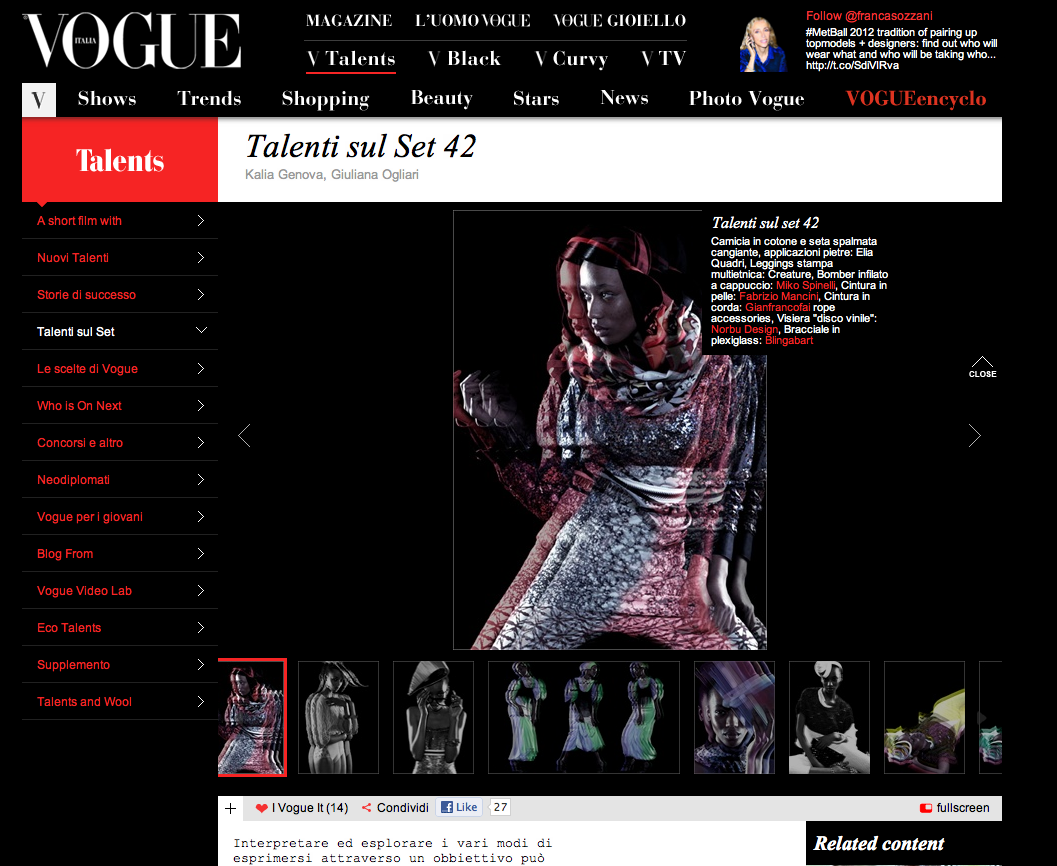Expand the Nuovi Talenti chevron
The height and width of the screenshot is (866, 1057).
click(200, 257)
